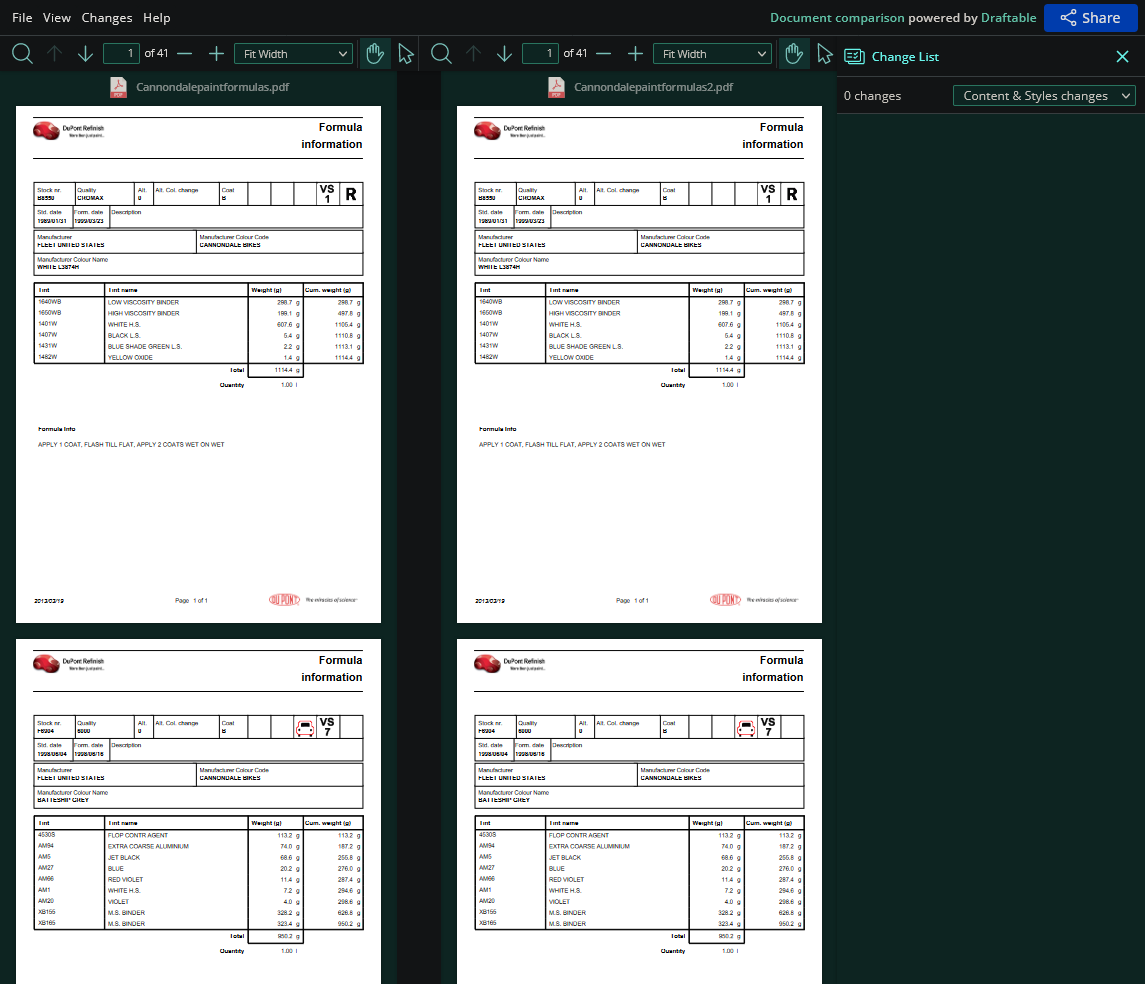Click the '0 changes' count text

pyautogui.click(x=873, y=96)
